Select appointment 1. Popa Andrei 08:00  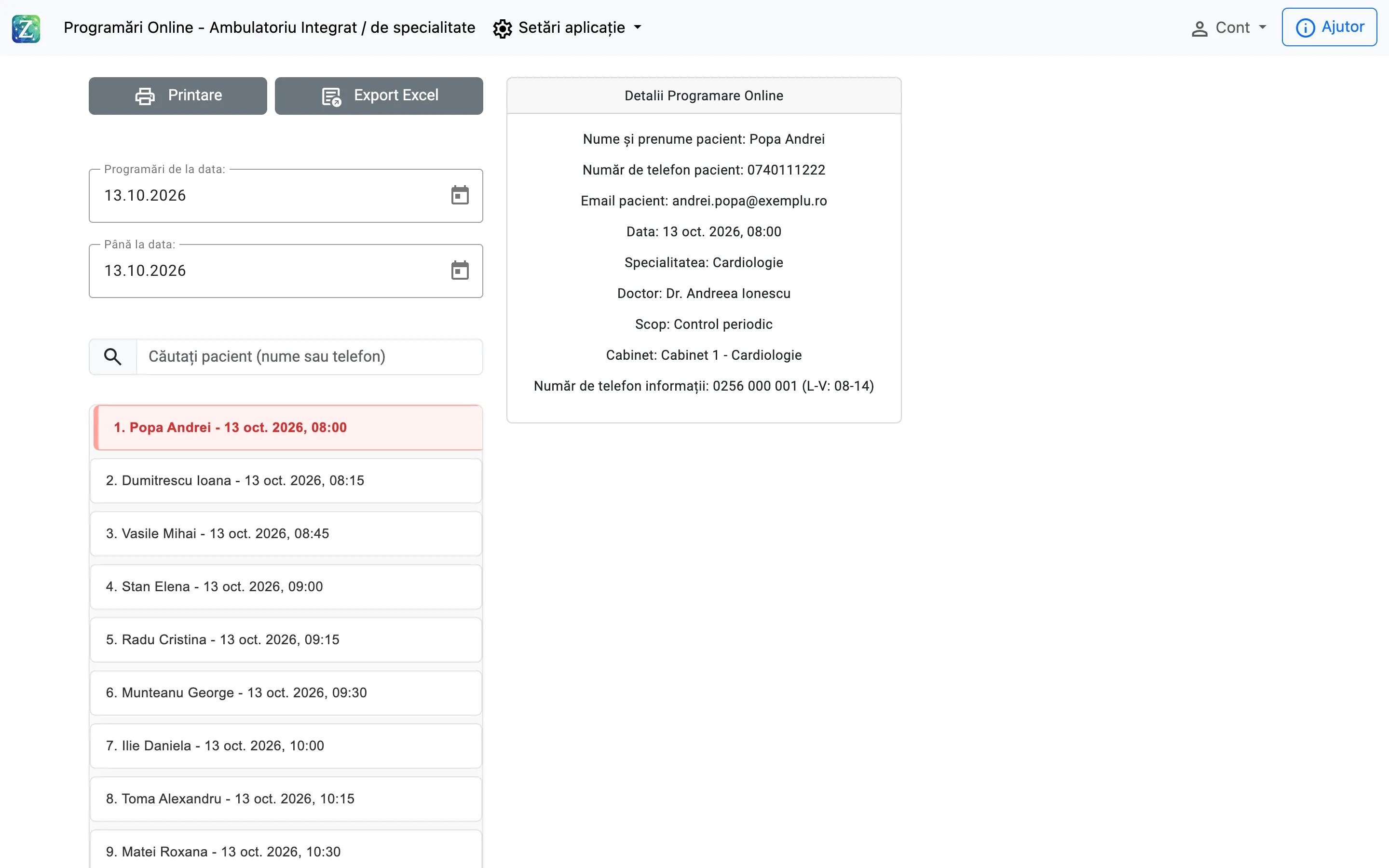(x=288, y=428)
